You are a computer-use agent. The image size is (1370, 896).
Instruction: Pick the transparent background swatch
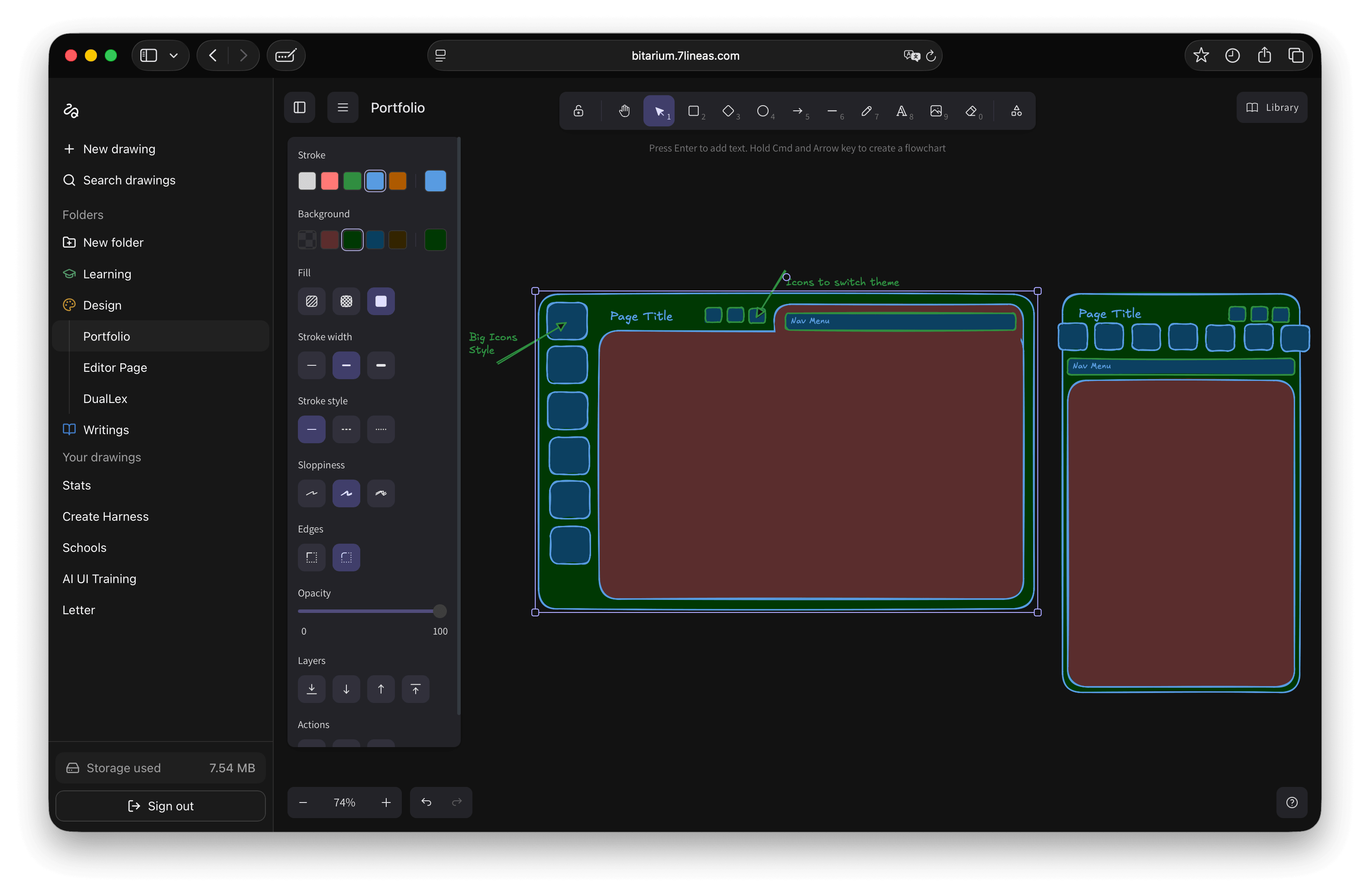[x=307, y=239]
